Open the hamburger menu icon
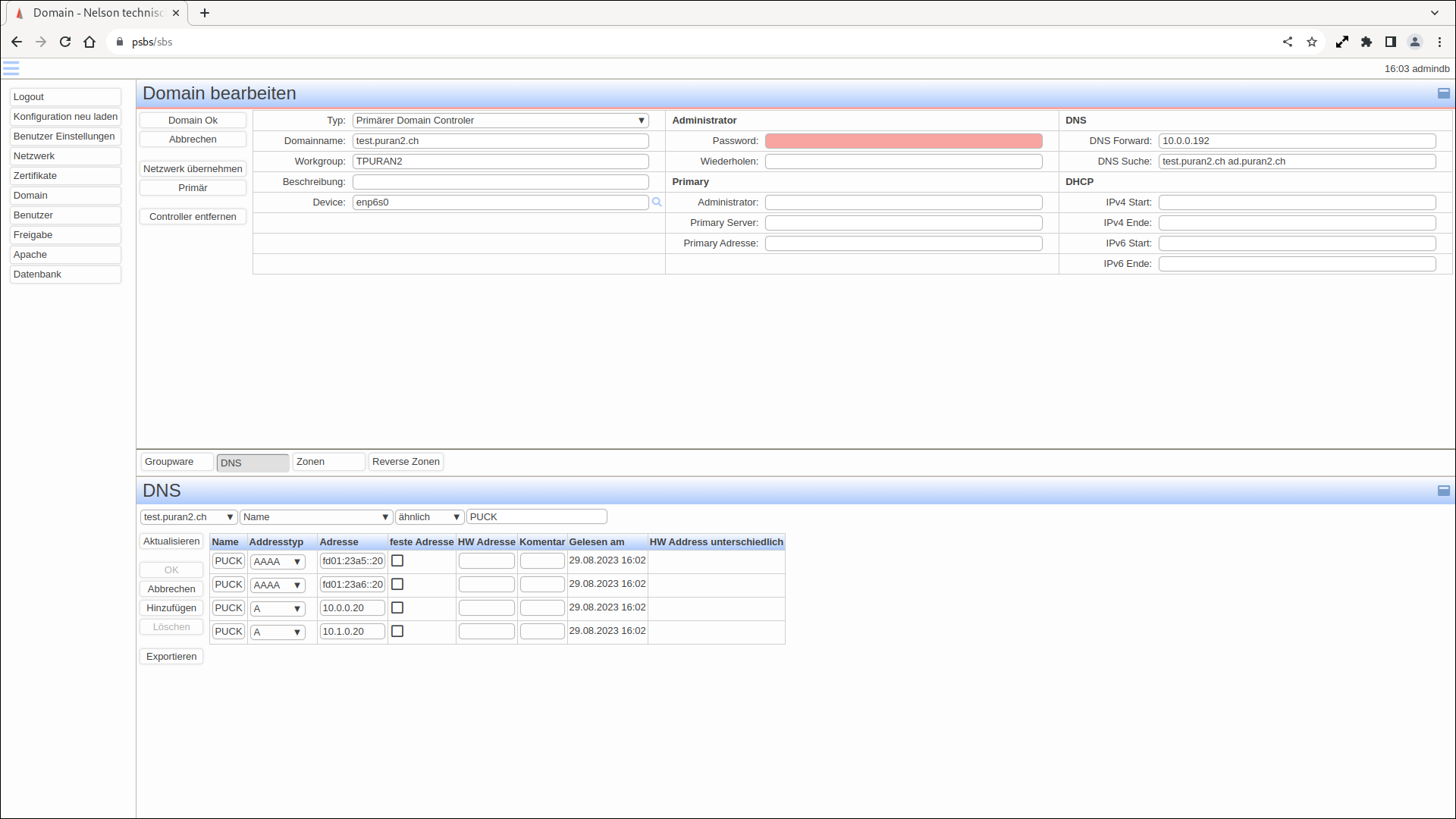Image resolution: width=1456 pixels, height=819 pixels. click(x=11, y=68)
